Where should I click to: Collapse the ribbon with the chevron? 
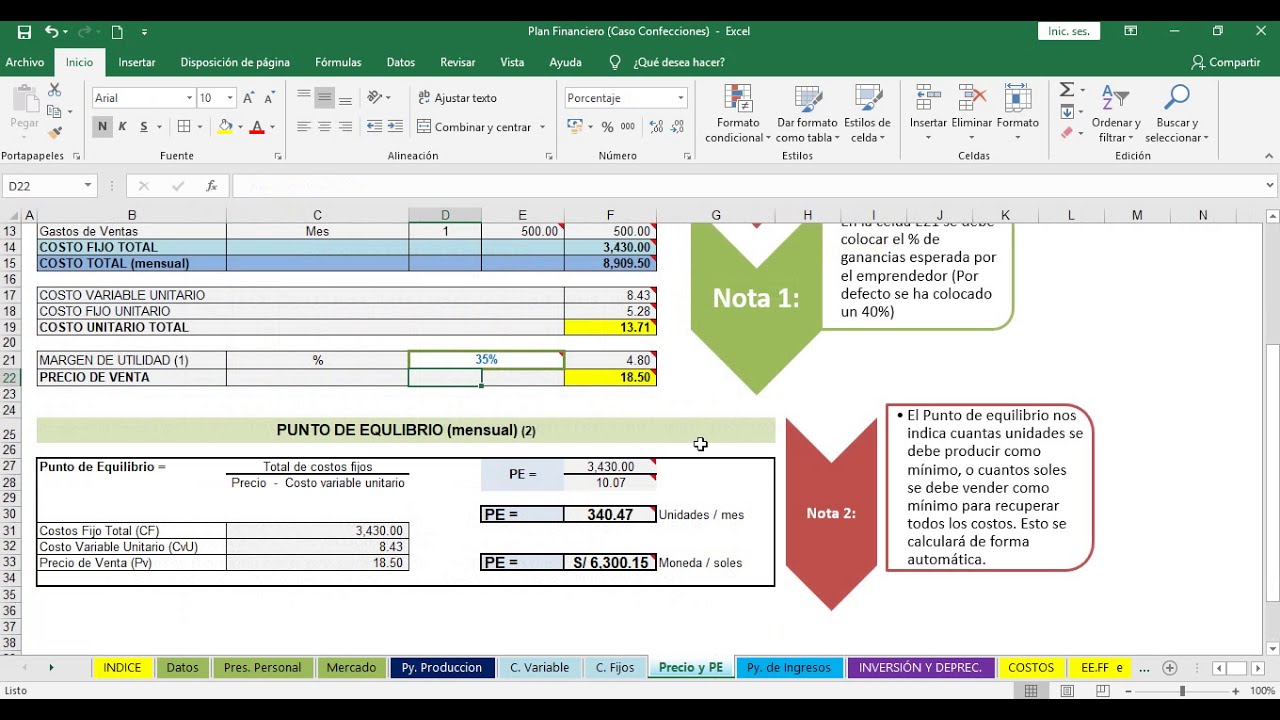pos(1269,156)
